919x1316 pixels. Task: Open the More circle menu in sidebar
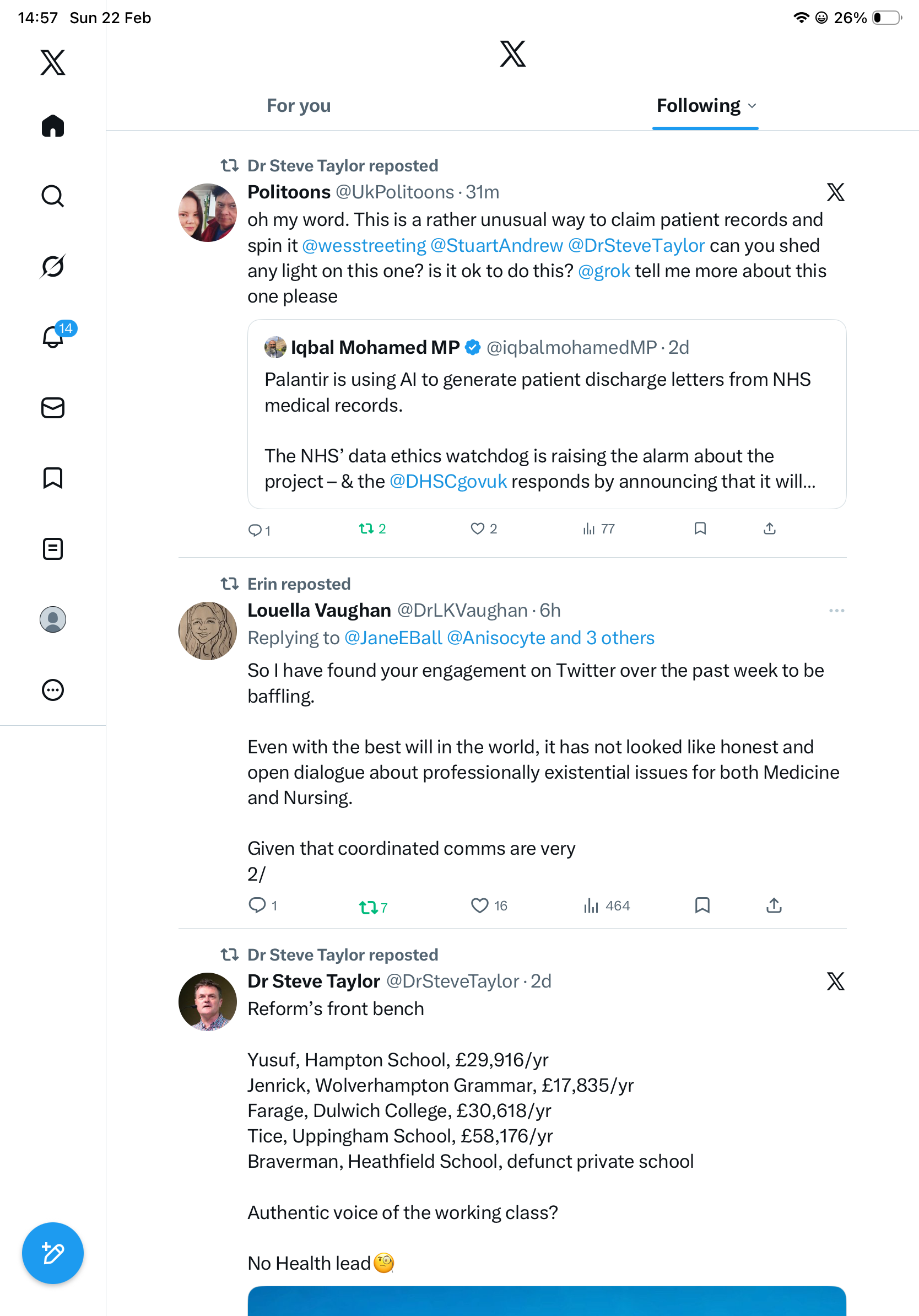(53, 689)
